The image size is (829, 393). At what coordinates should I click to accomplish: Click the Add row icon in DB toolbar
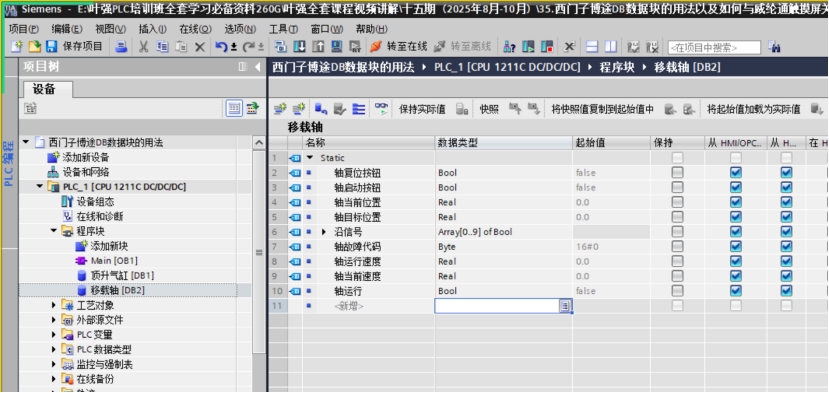tap(299, 109)
